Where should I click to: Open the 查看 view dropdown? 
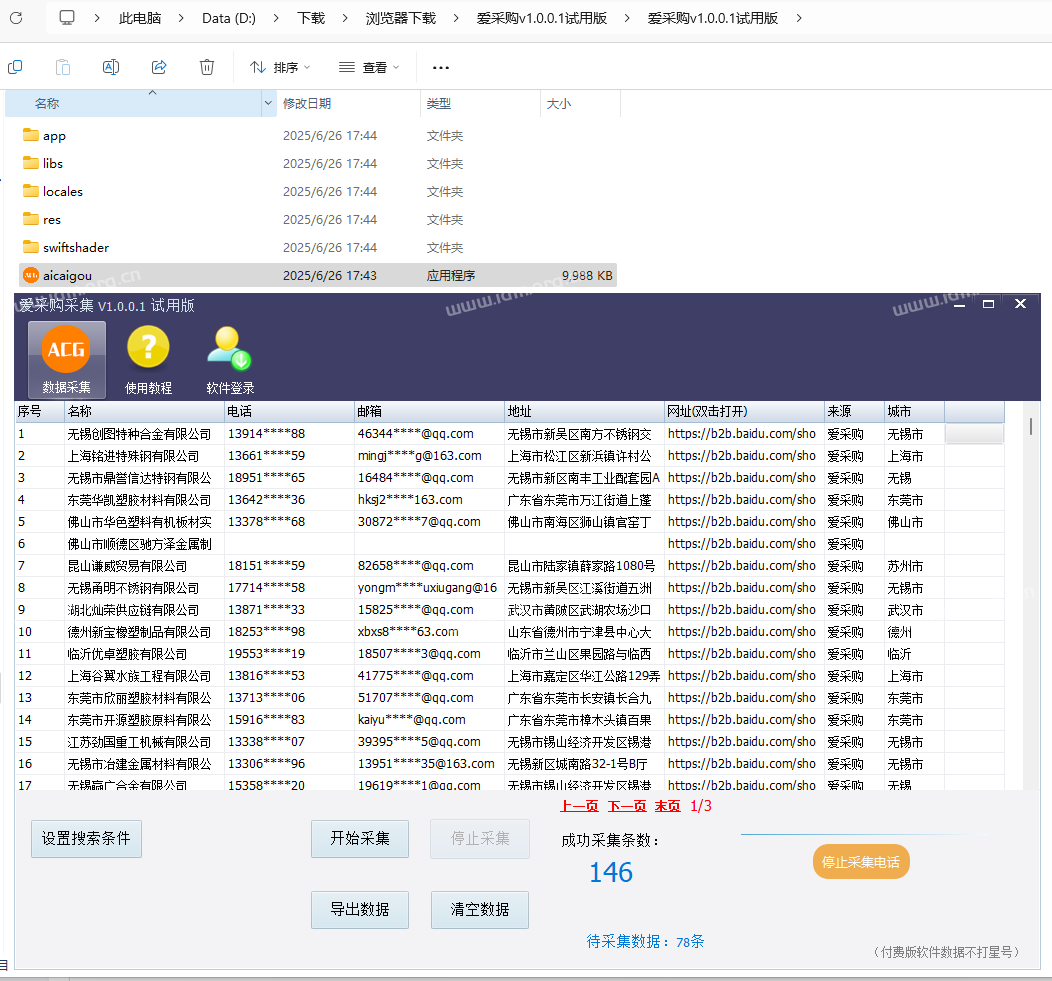click(369, 67)
